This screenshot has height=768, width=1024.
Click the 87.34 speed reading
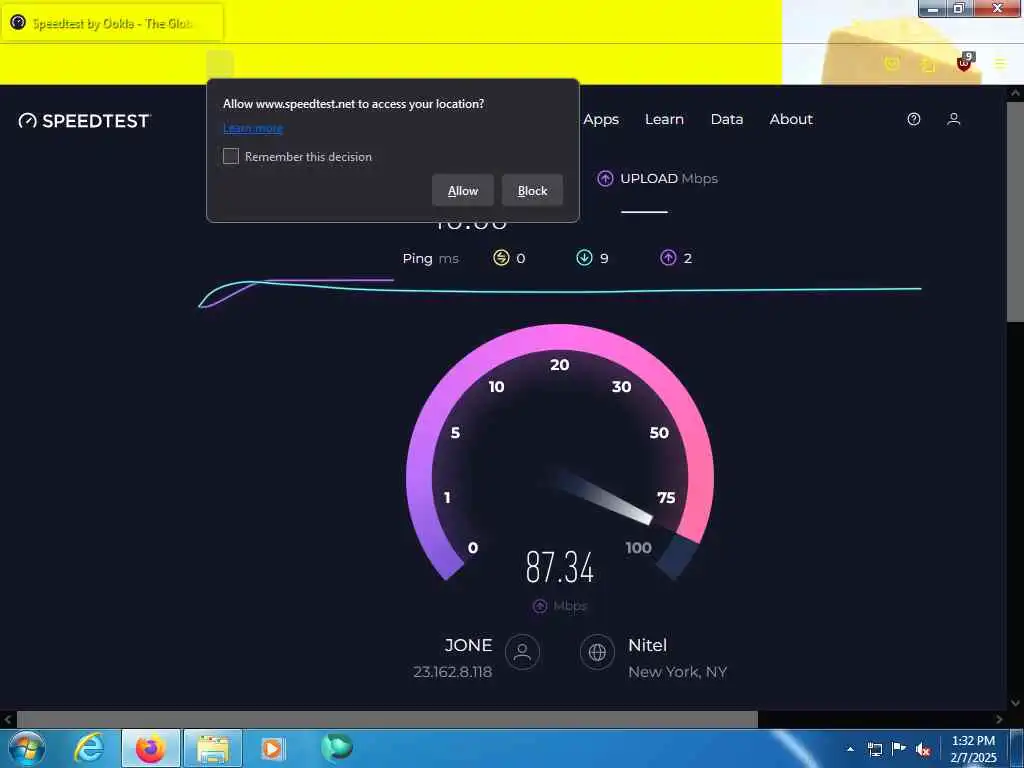pyautogui.click(x=560, y=567)
